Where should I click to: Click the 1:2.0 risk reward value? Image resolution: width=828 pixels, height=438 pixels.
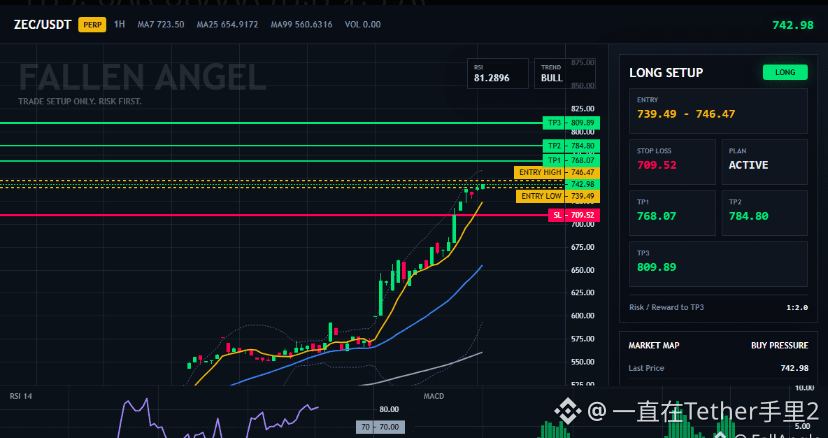point(797,307)
